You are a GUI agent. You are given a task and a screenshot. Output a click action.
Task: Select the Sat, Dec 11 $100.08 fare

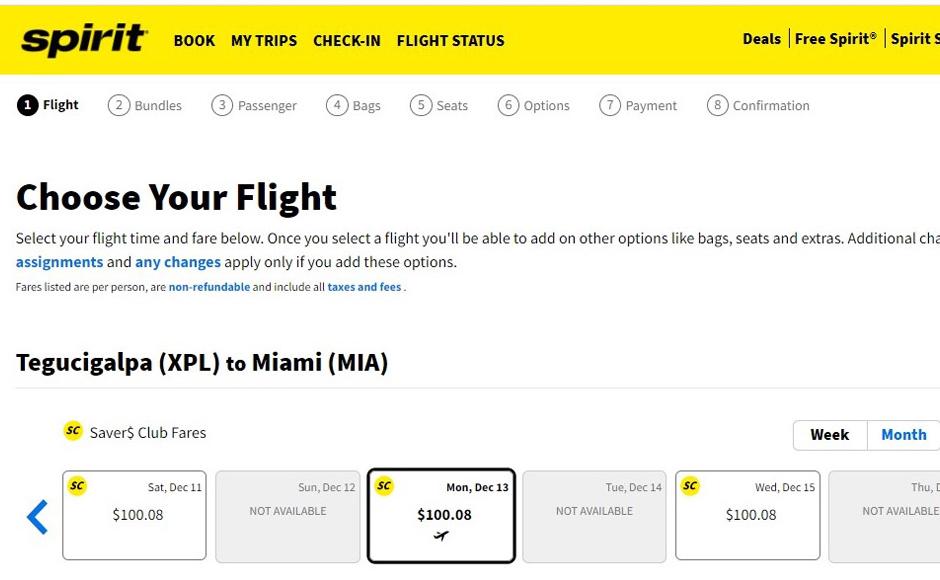click(x=135, y=516)
